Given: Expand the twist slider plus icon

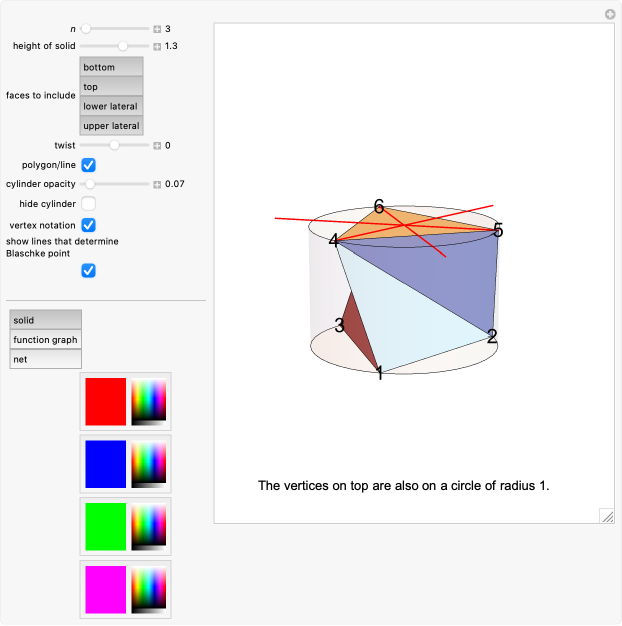Looking at the screenshot, I should point(157,146).
